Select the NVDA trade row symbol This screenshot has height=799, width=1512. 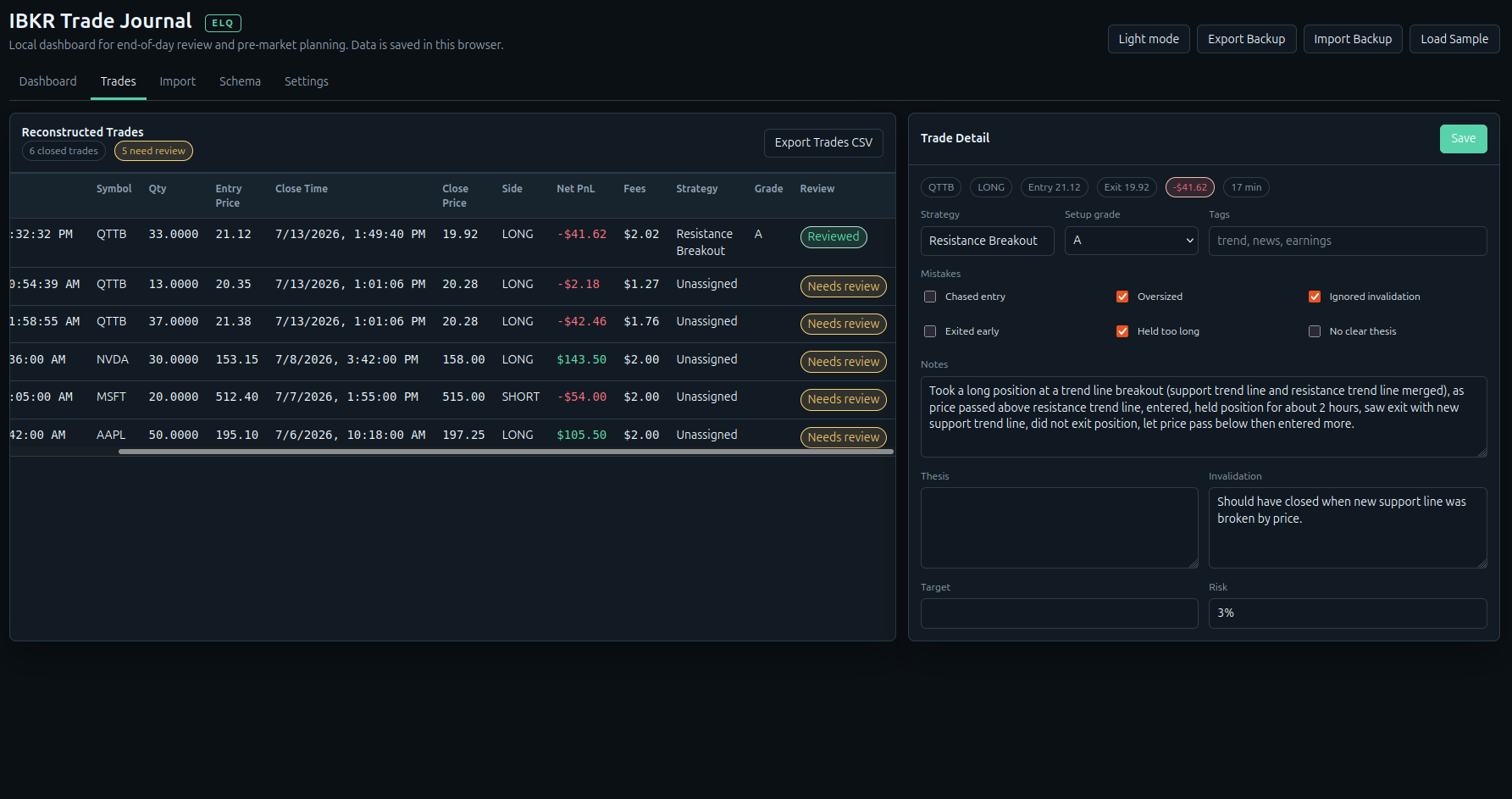113,359
